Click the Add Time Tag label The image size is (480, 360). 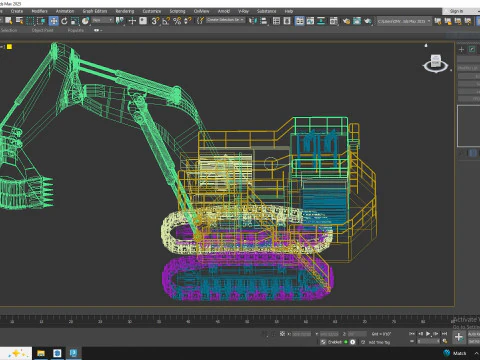[x=379, y=342]
